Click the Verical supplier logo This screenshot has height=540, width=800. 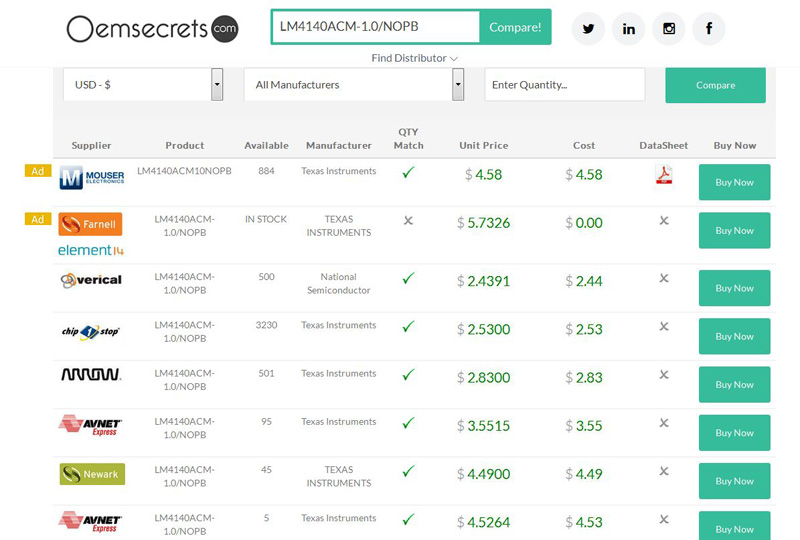[91, 280]
